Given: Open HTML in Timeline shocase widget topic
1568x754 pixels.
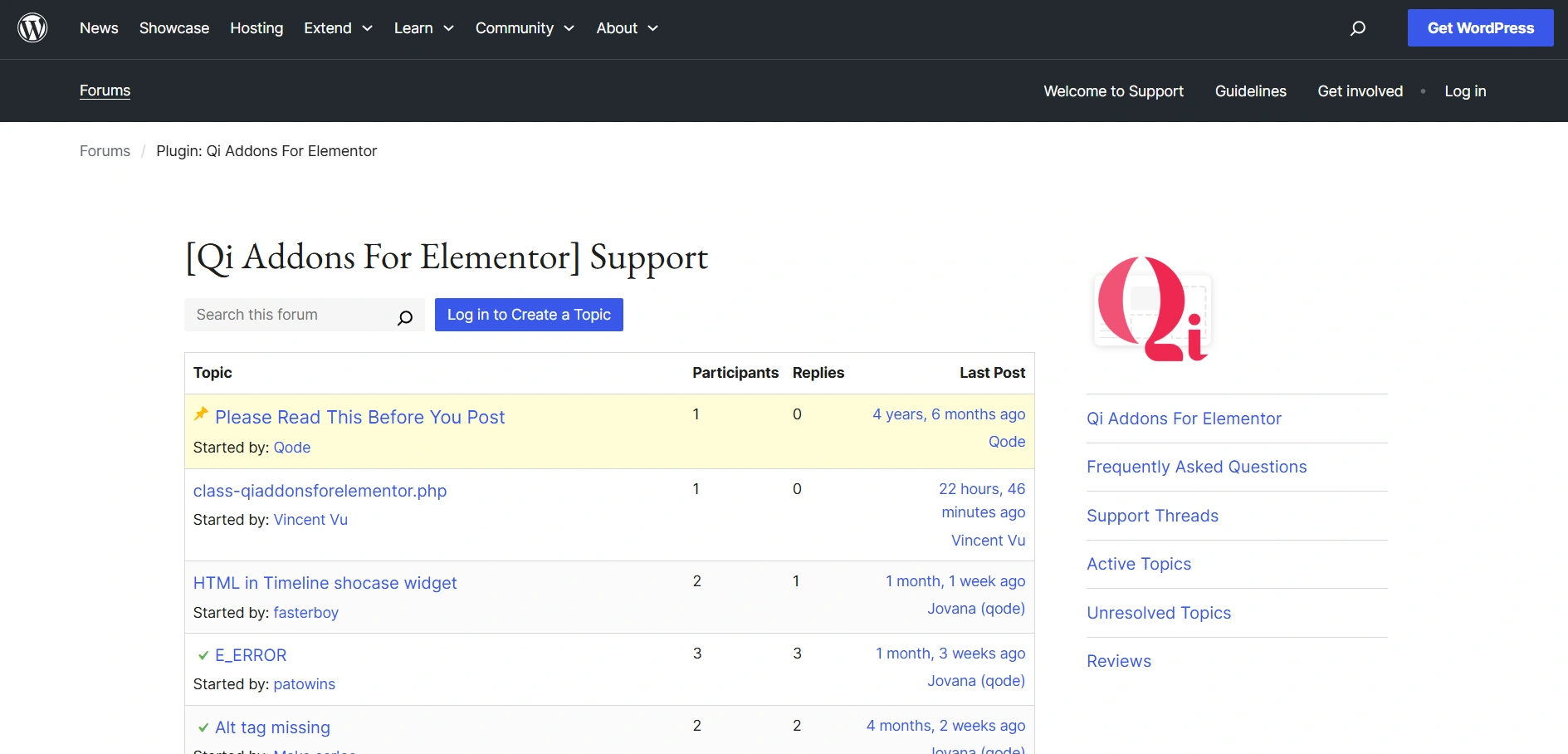Looking at the screenshot, I should (x=325, y=583).
